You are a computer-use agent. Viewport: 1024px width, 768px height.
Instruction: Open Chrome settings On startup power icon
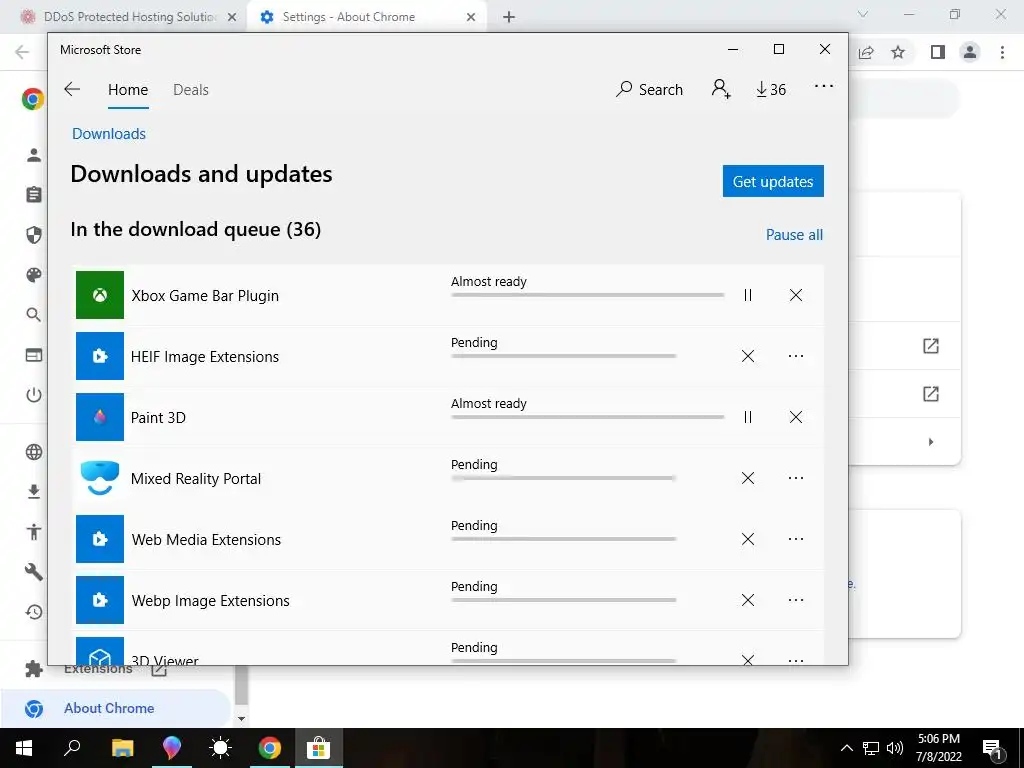pyautogui.click(x=34, y=395)
